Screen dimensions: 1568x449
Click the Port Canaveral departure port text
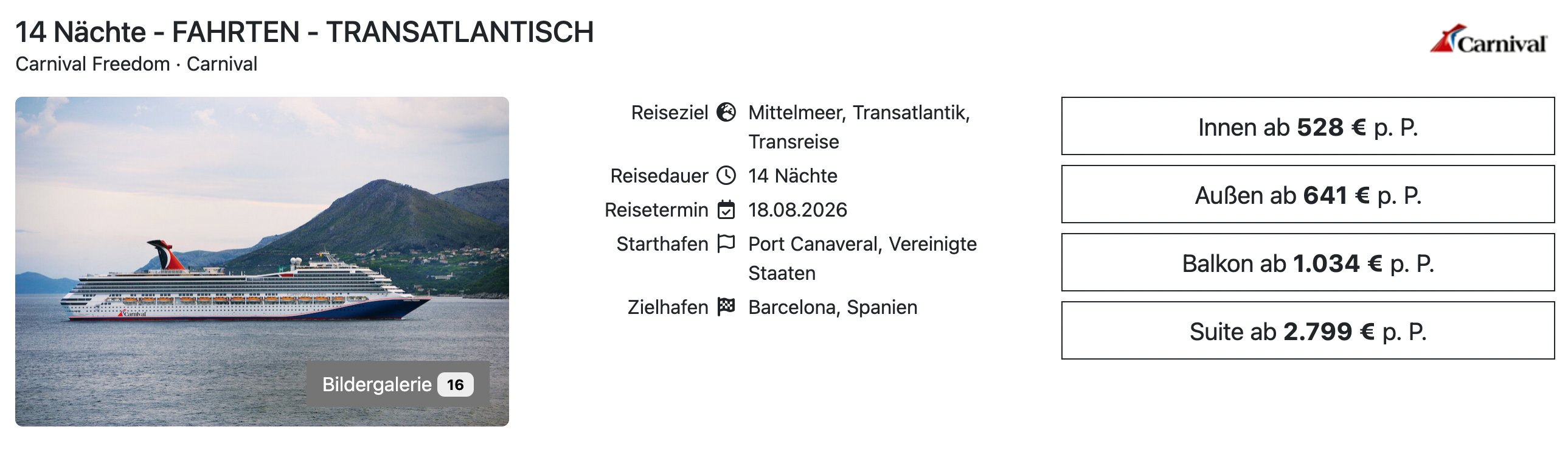[862, 245]
